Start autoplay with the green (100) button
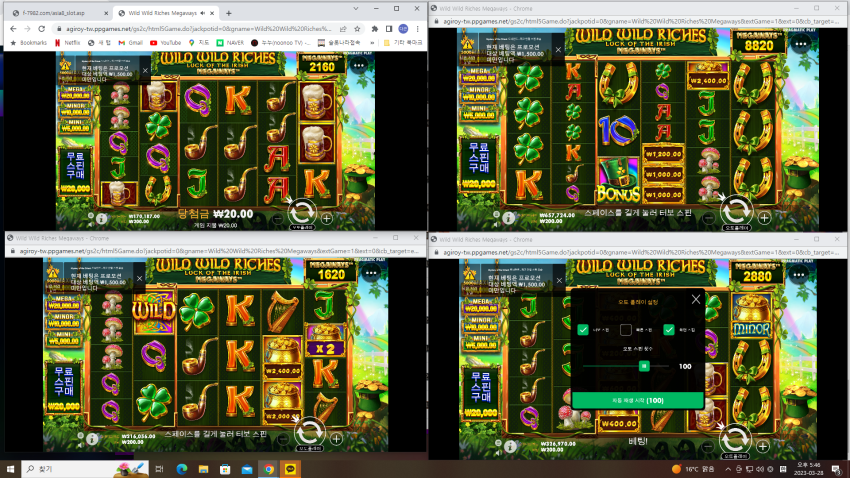This screenshot has height=478, width=850. coord(638,401)
